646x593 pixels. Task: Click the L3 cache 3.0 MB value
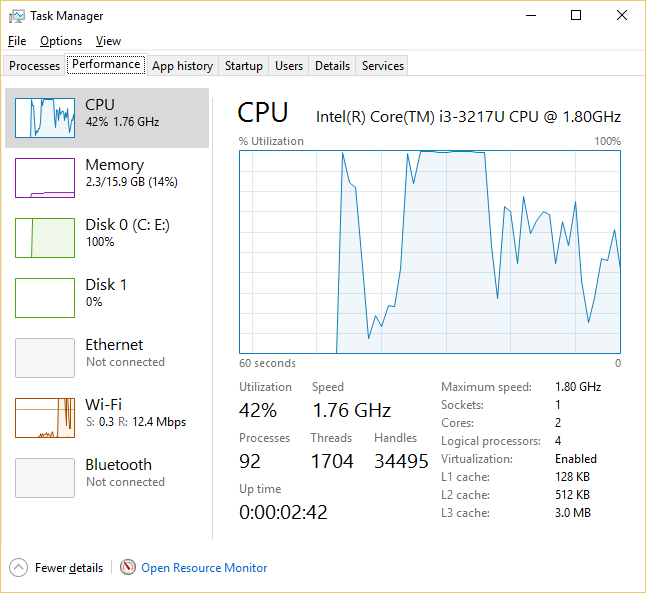pyautogui.click(x=573, y=513)
